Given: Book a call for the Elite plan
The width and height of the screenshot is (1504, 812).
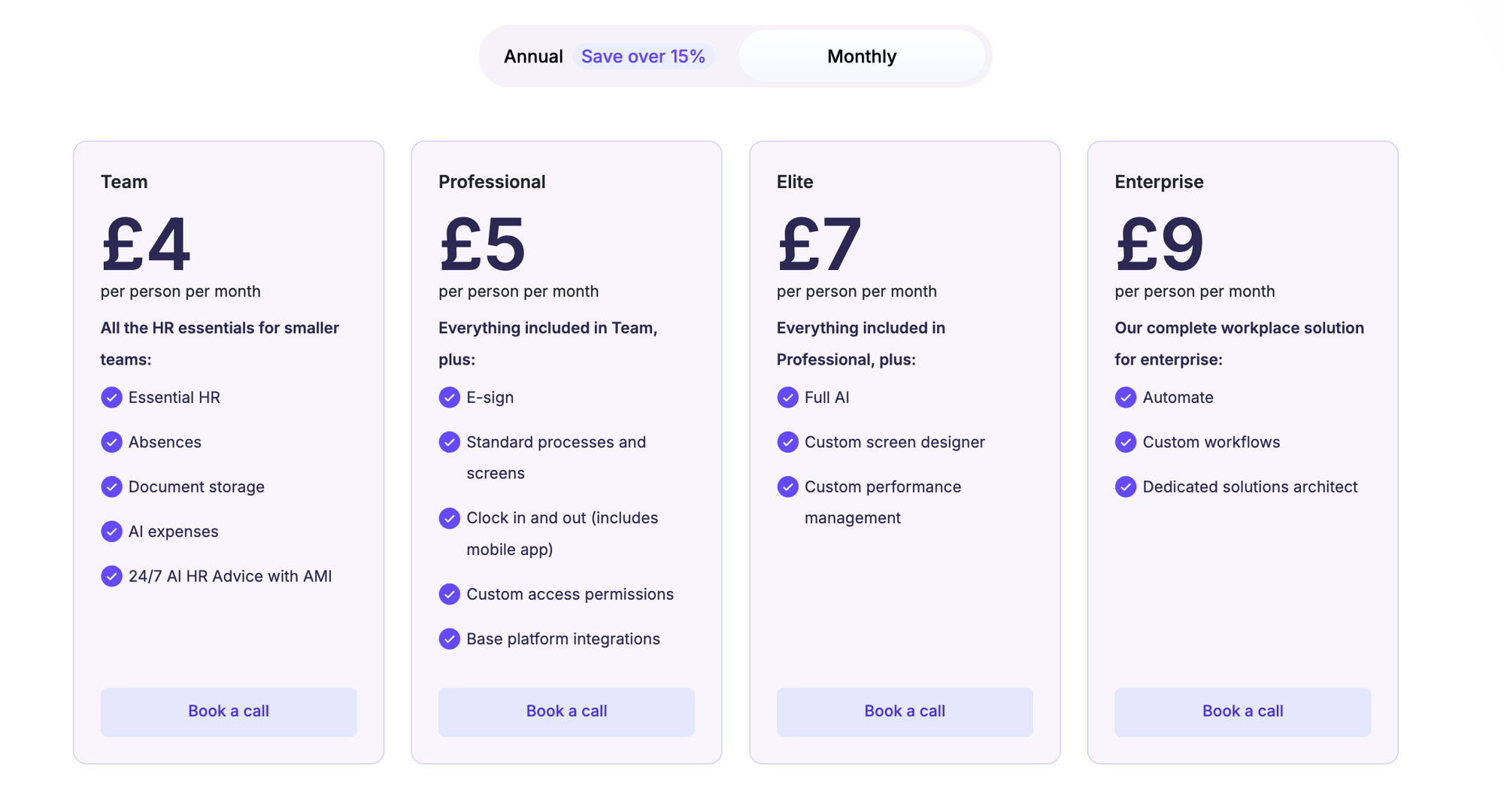Looking at the screenshot, I should [x=905, y=711].
